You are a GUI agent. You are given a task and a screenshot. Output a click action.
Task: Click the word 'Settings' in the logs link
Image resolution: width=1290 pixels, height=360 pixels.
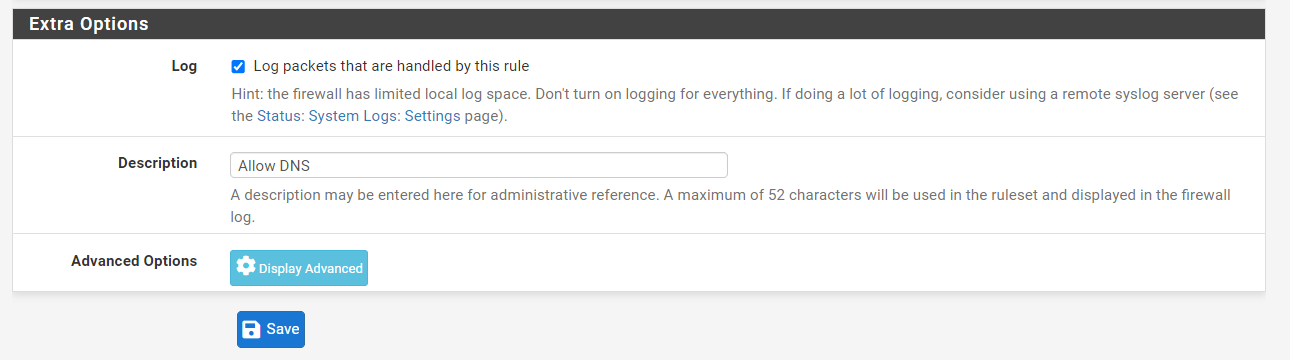tap(432, 116)
